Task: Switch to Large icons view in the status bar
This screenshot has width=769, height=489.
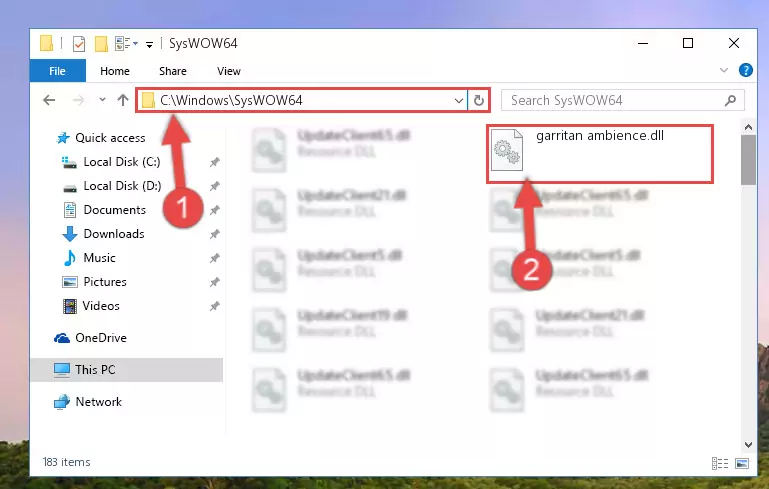Action: [742, 463]
